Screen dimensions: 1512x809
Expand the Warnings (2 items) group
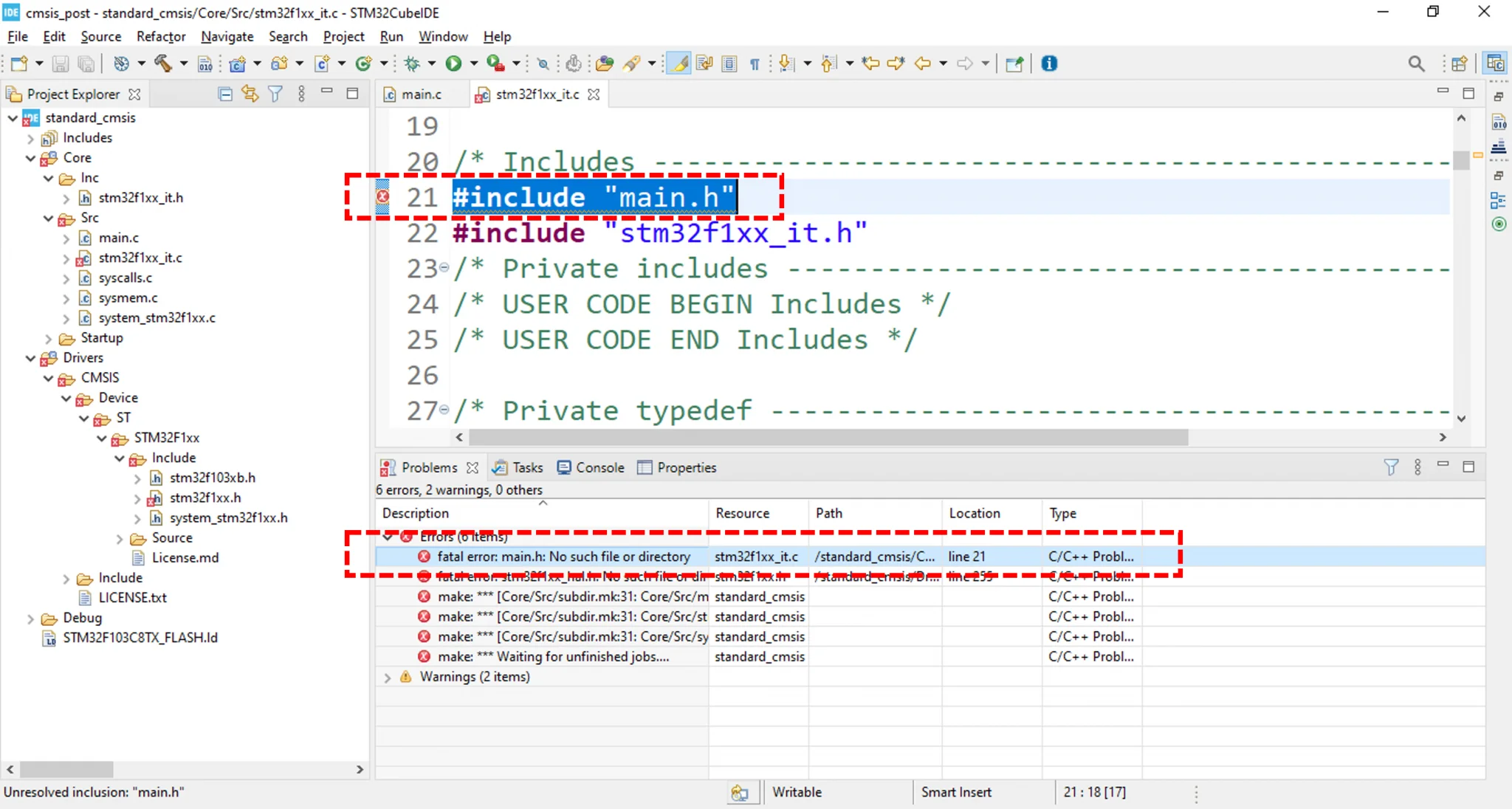point(388,677)
